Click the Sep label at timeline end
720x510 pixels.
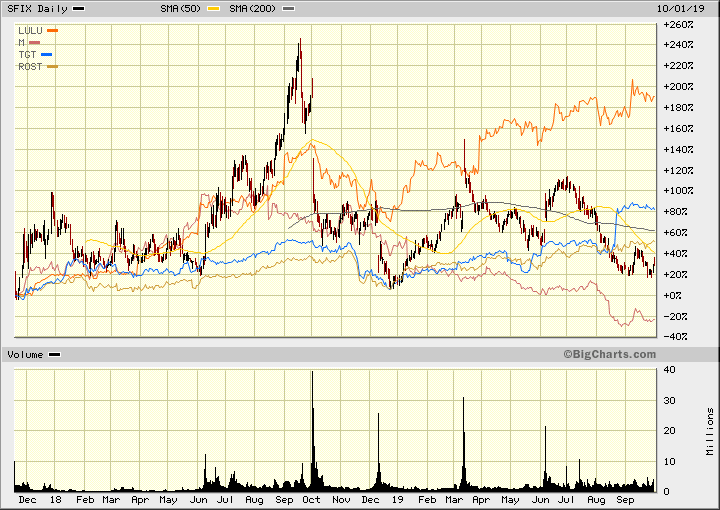[625, 500]
